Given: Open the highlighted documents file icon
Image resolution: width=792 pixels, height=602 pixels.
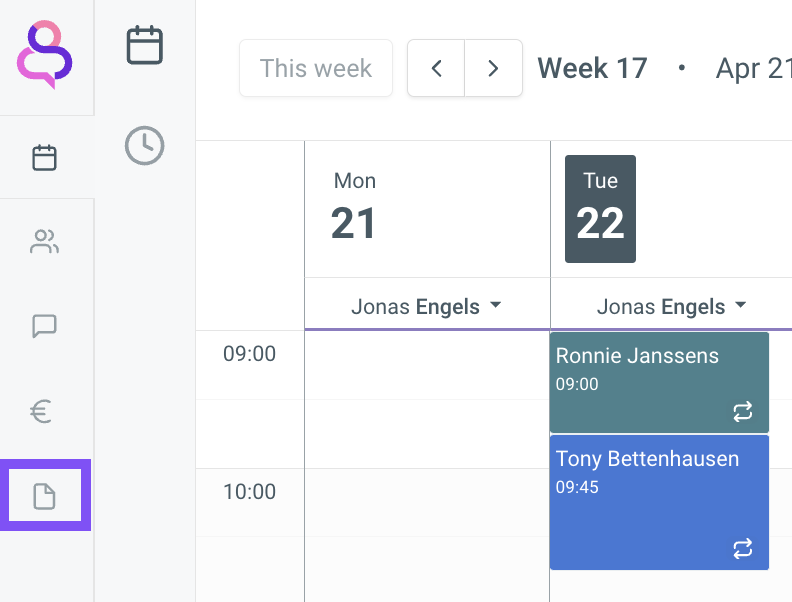Looking at the screenshot, I should pyautogui.click(x=44, y=495).
